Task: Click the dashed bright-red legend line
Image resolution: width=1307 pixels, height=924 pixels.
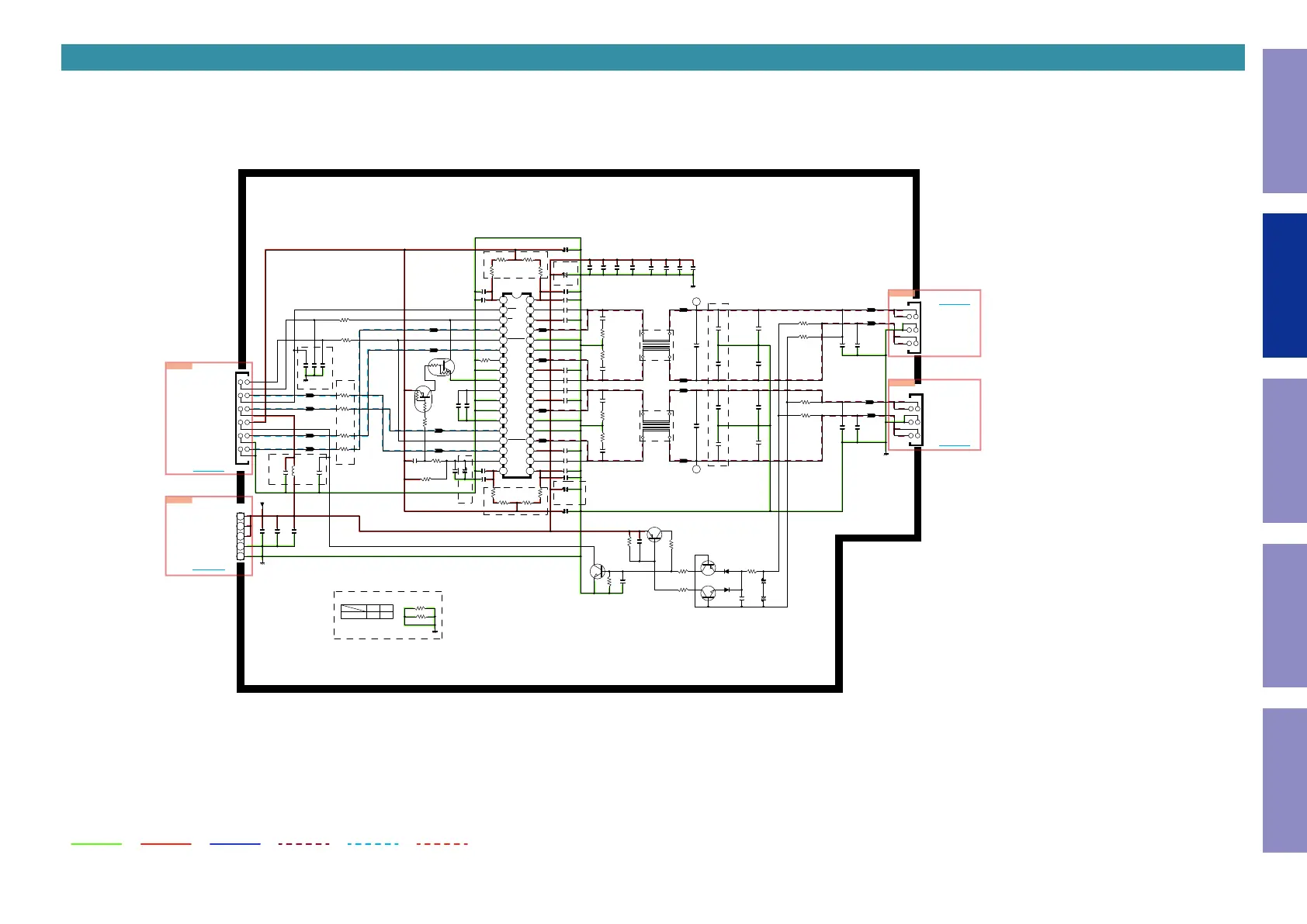Action: [442, 844]
